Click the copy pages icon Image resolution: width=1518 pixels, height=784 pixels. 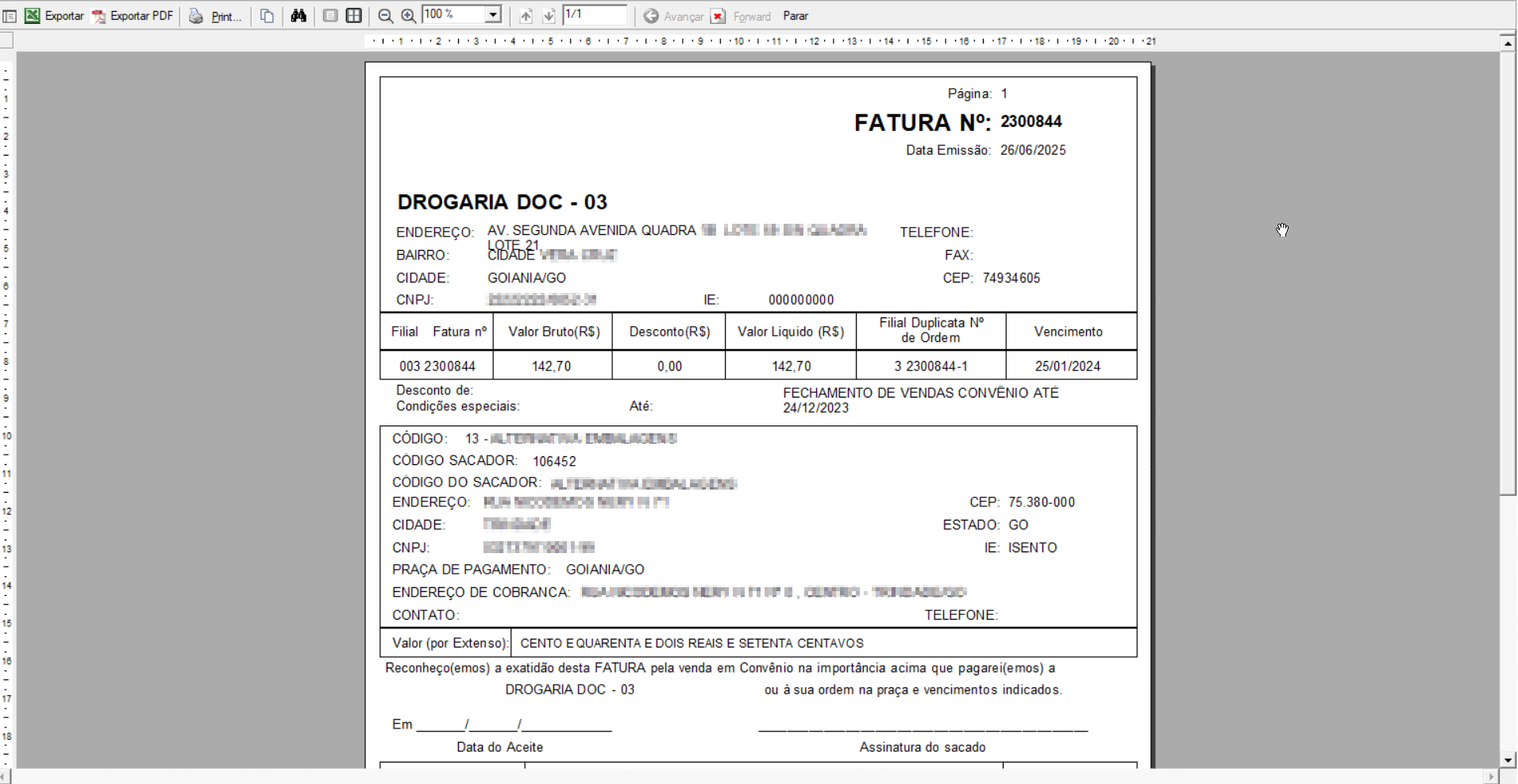coord(268,16)
